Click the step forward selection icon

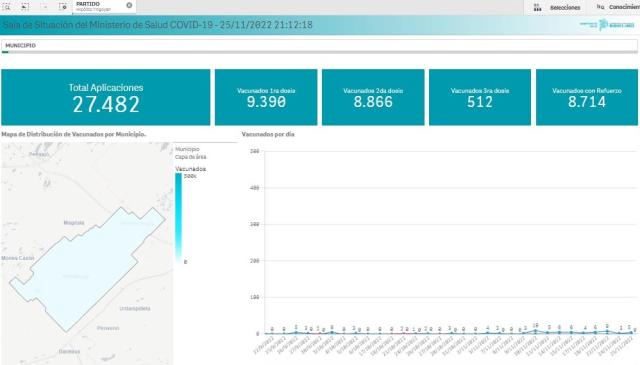click(44, 7)
